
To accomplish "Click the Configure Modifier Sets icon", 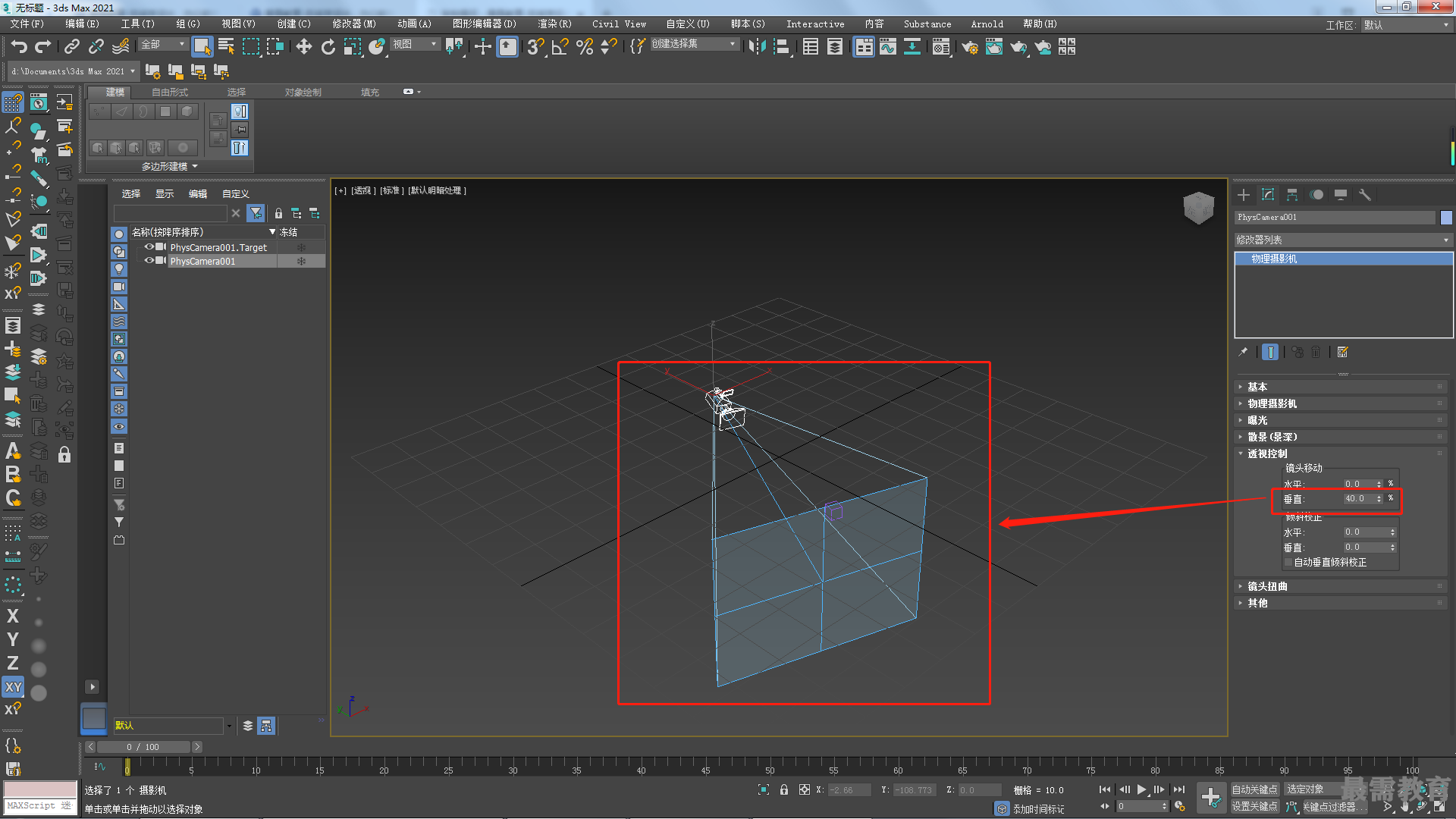I will 1343,352.
